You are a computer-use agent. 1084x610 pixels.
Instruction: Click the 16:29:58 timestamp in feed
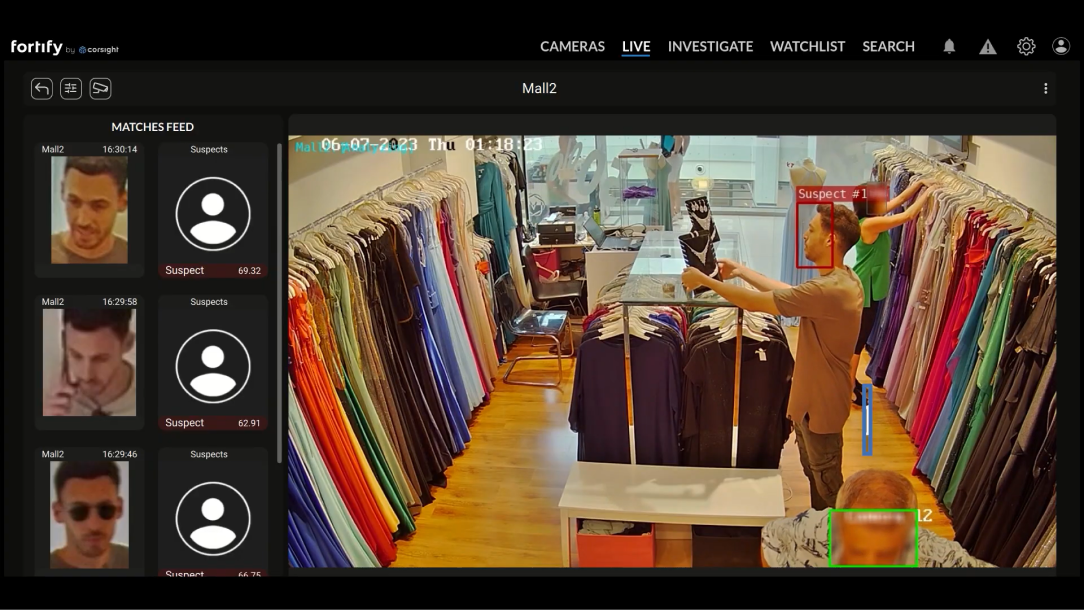click(120, 302)
